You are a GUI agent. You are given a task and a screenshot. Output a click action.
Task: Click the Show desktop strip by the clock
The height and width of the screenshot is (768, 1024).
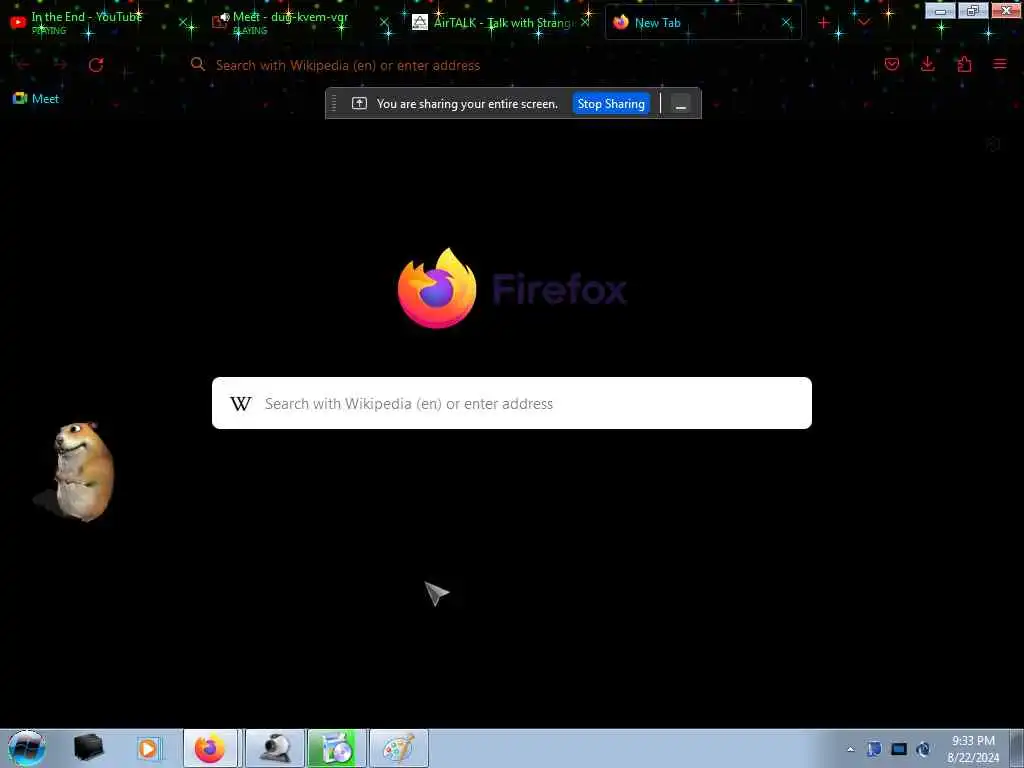pyautogui.click(x=1017, y=749)
